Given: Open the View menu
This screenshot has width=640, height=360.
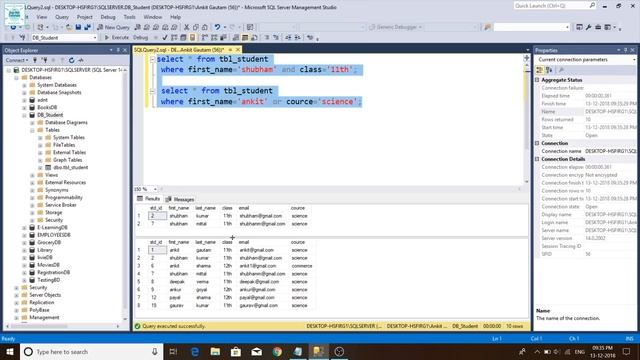Looking at the screenshot, I should click(x=42, y=17).
